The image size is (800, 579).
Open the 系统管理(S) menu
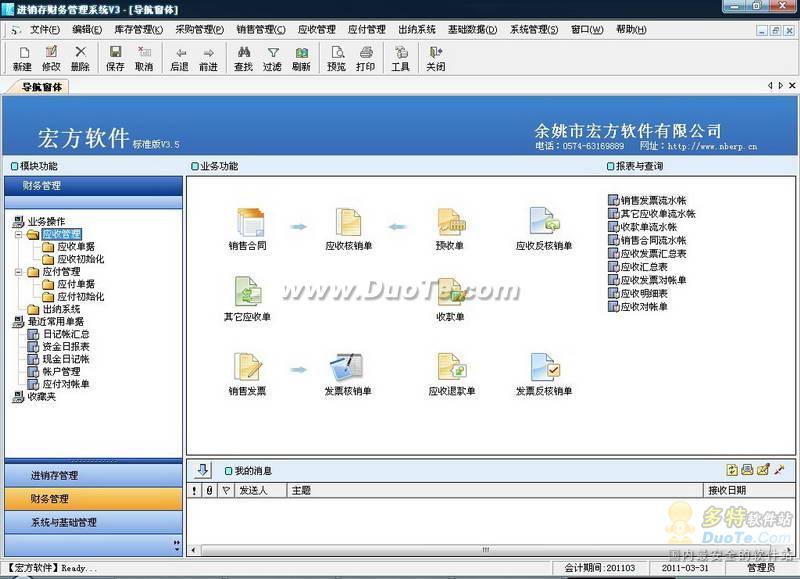pyautogui.click(x=534, y=30)
